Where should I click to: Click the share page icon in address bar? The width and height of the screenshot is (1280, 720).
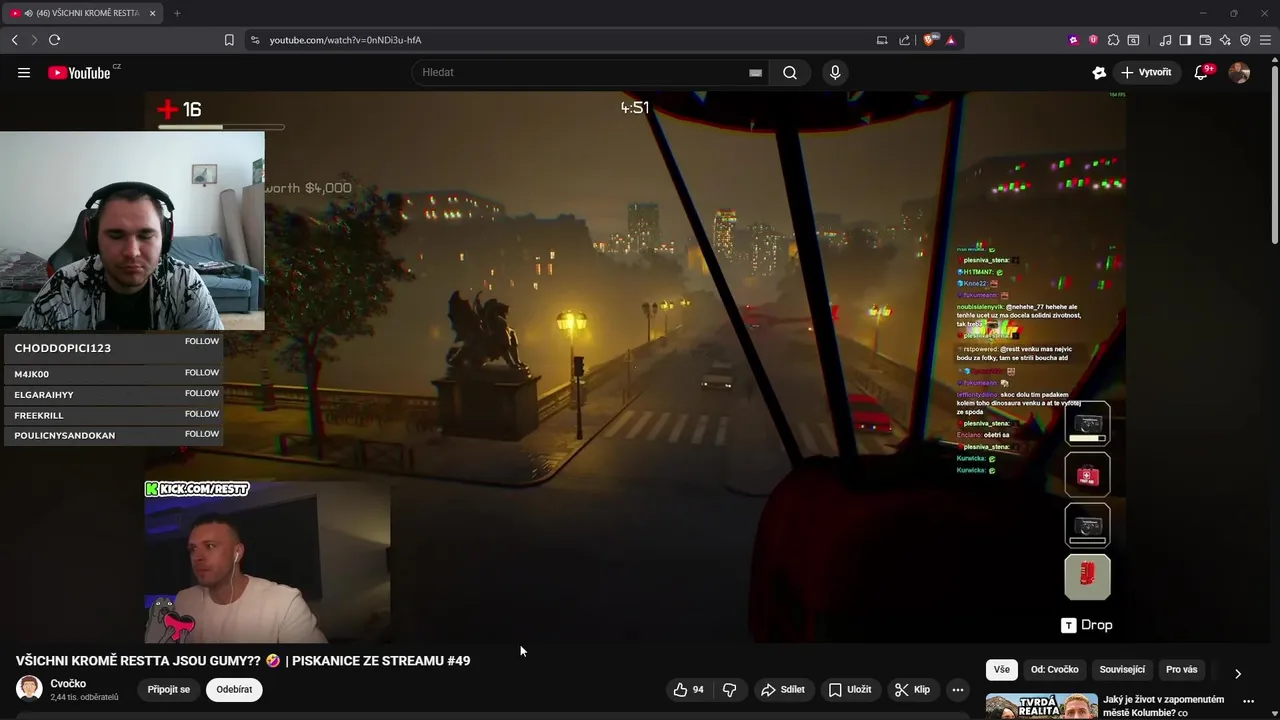pyautogui.click(x=905, y=40)
